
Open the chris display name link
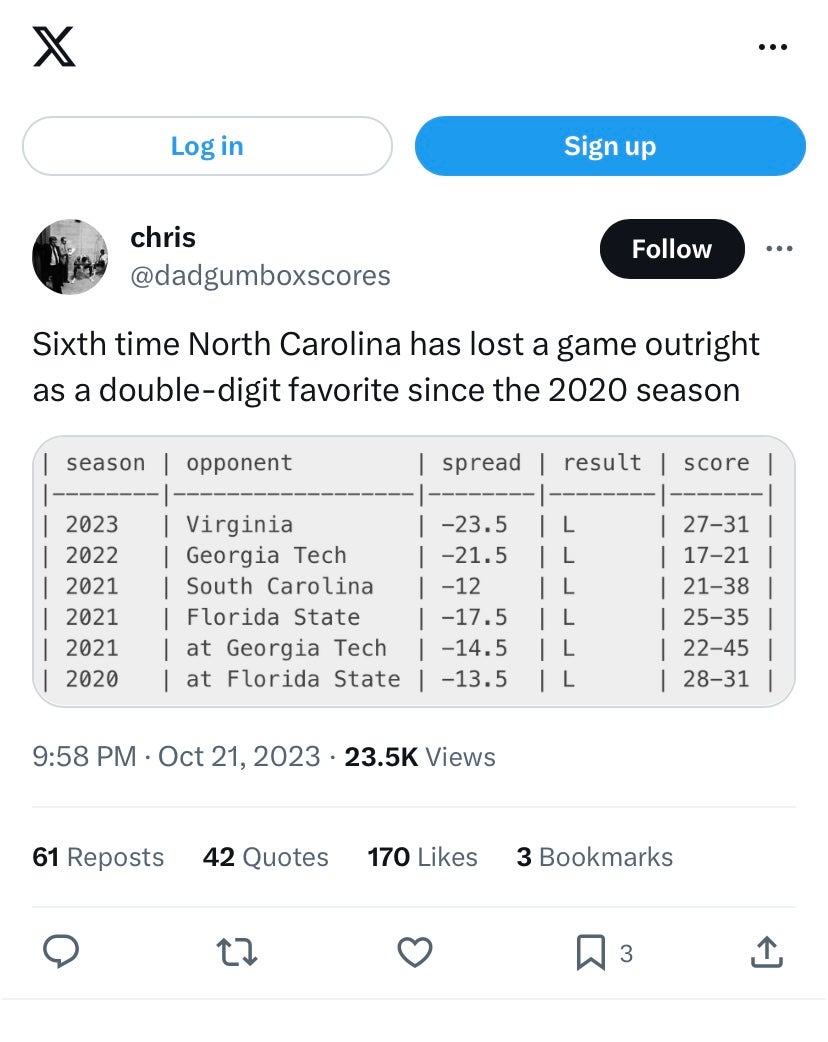point(163,237)
